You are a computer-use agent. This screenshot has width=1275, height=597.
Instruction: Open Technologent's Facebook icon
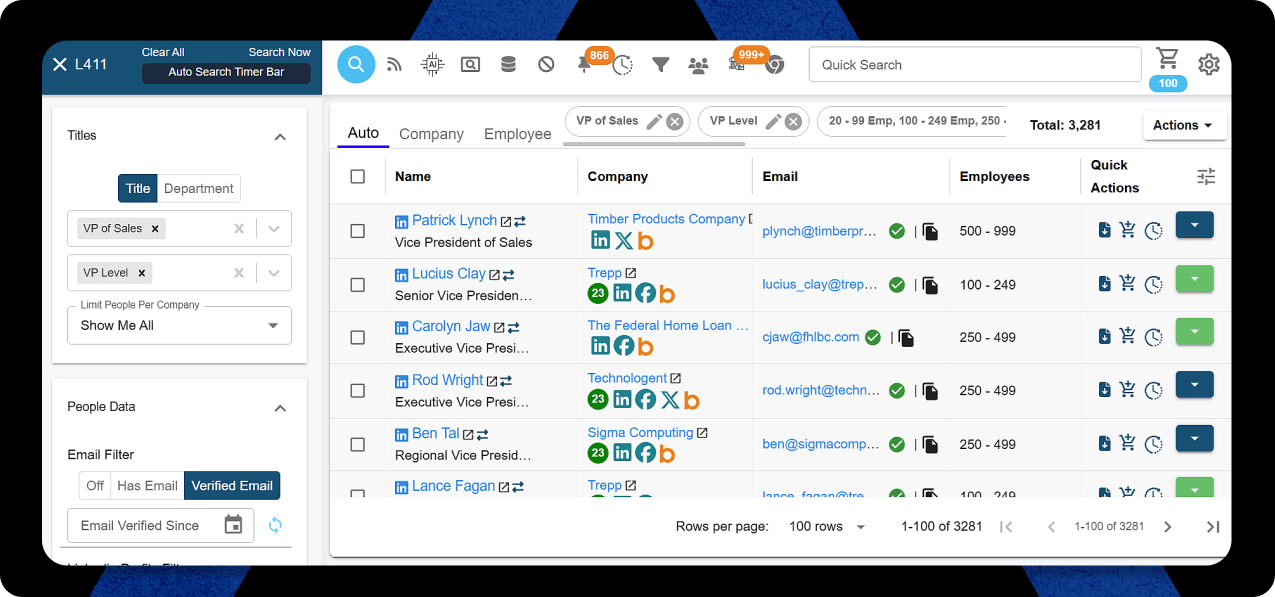tap(645, 400)
